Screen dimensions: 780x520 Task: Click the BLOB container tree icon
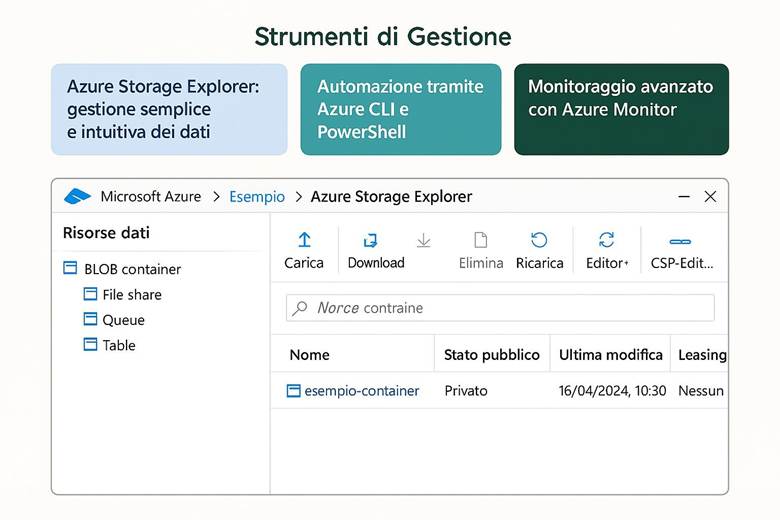[70, 268]
